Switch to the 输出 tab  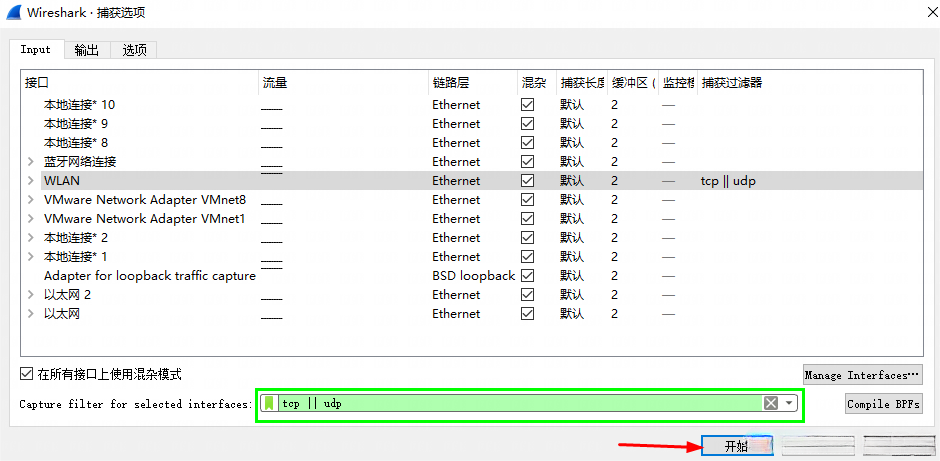(87, 50)
